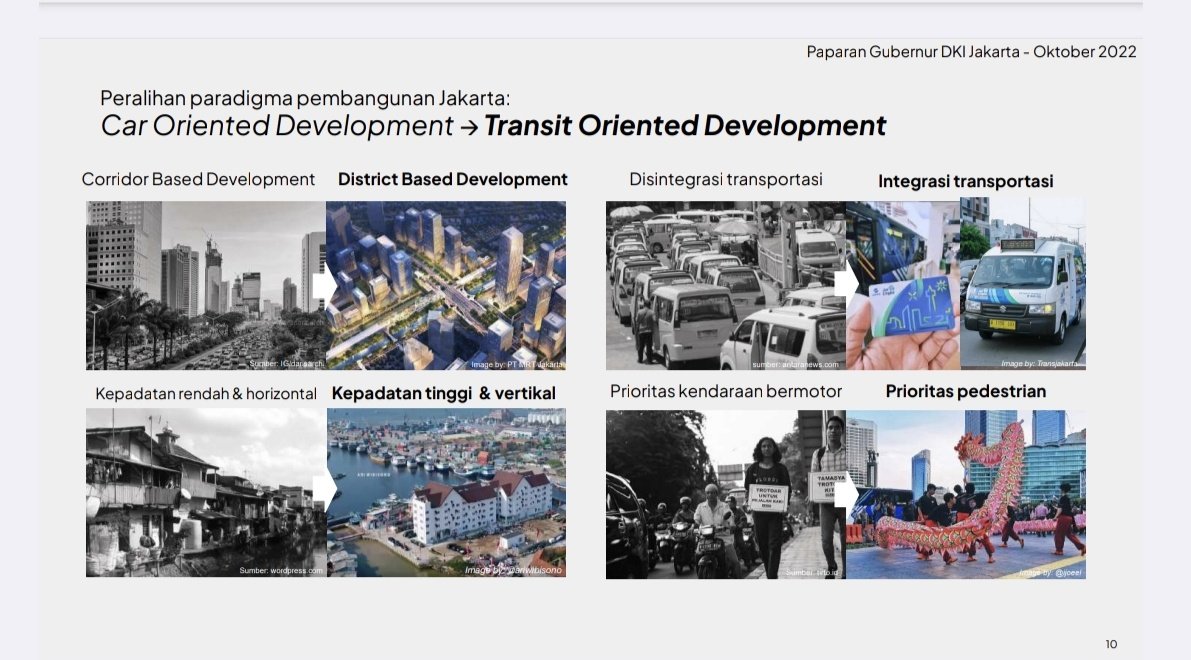Click the 'Car Oriented Development' title text
The height and width of the screenshot is (660, 1191).
click(276, 126)
